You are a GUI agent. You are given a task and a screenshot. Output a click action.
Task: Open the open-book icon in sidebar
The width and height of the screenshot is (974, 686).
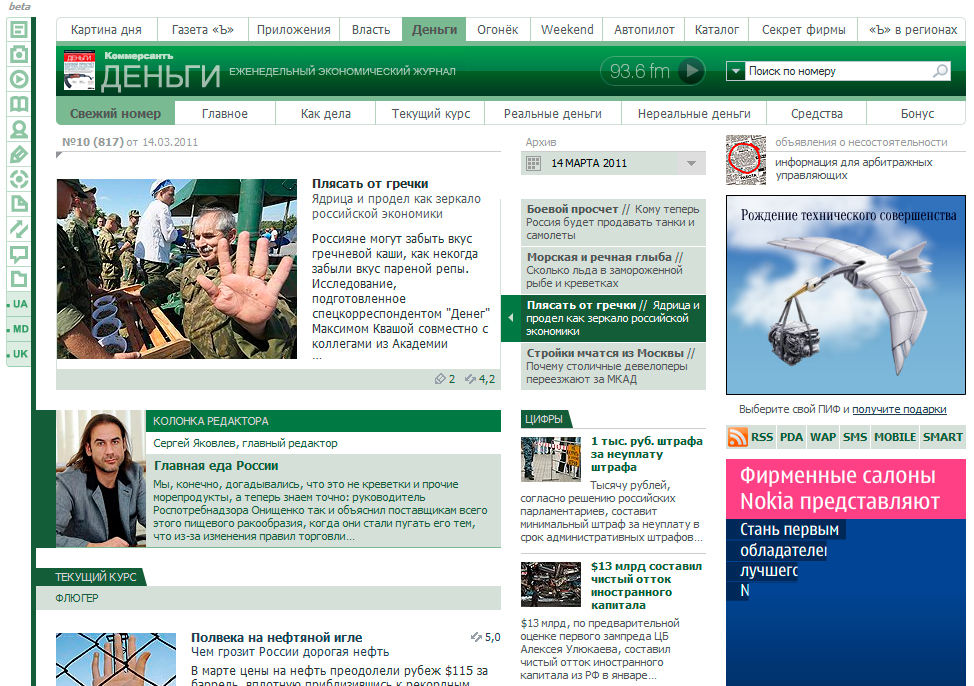click(x=19, y=104)
